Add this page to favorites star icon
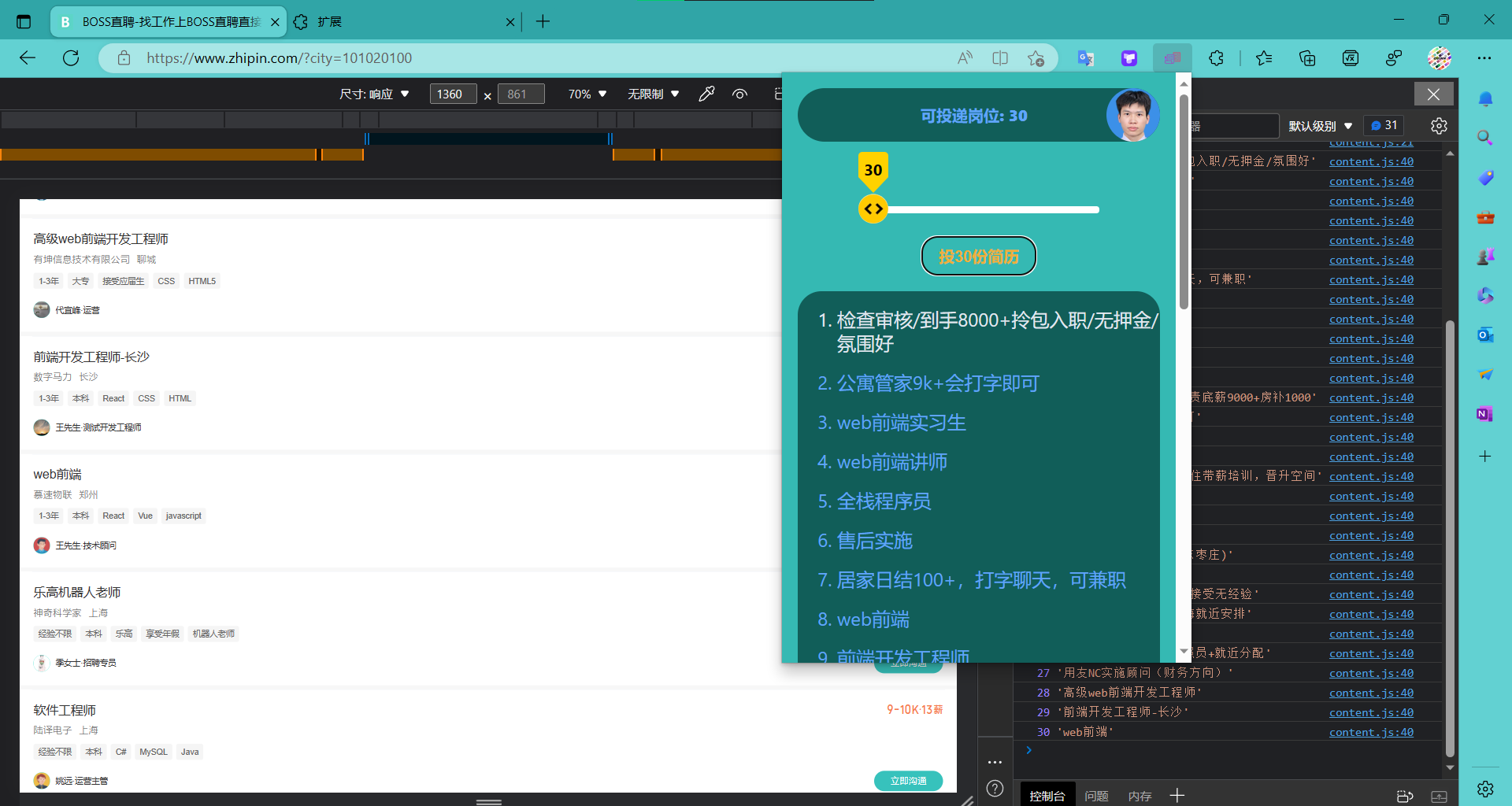Screen dimensions: 1512x806 coord(1036,57)
